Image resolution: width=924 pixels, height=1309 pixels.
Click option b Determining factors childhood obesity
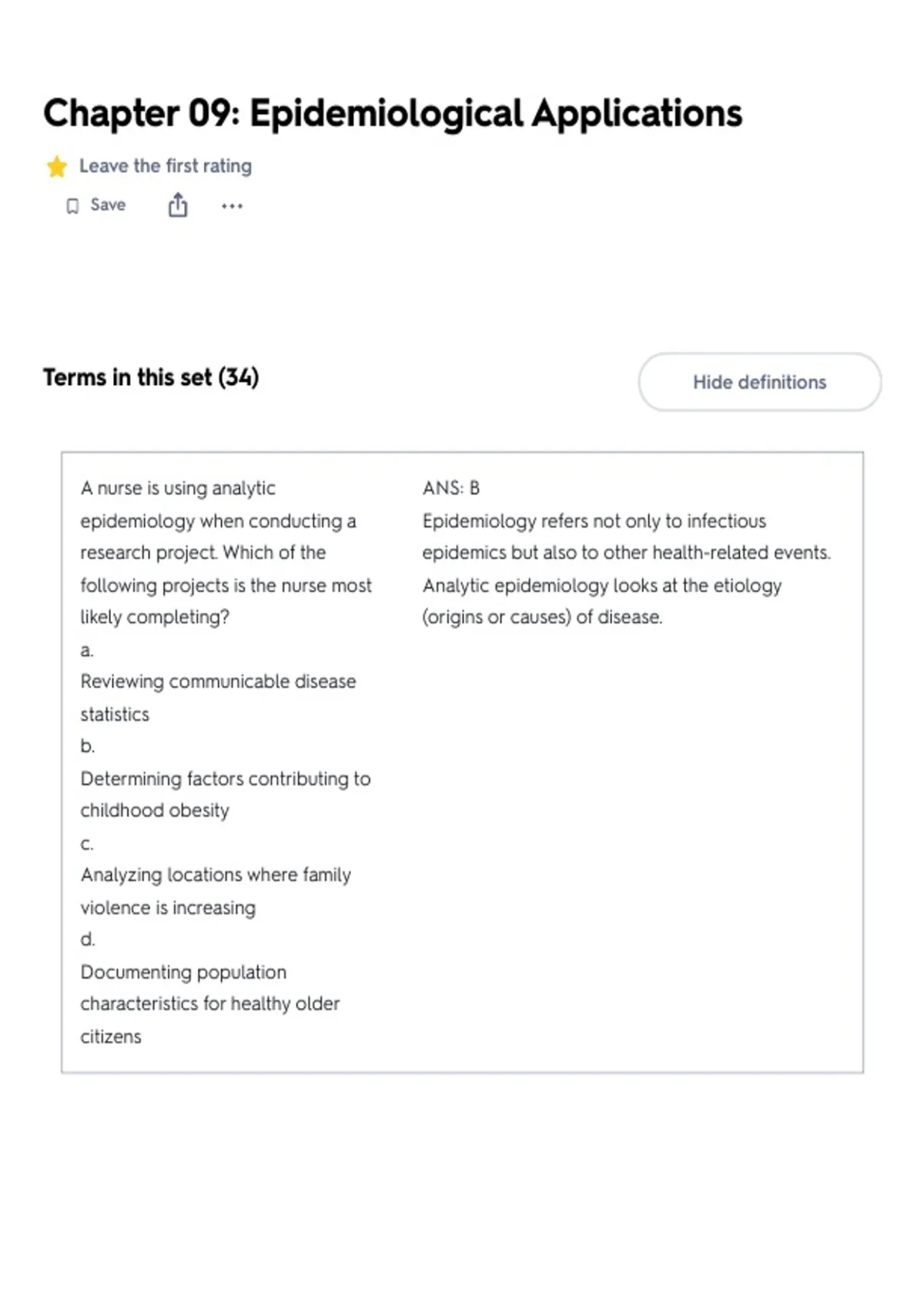pos(226,795)
